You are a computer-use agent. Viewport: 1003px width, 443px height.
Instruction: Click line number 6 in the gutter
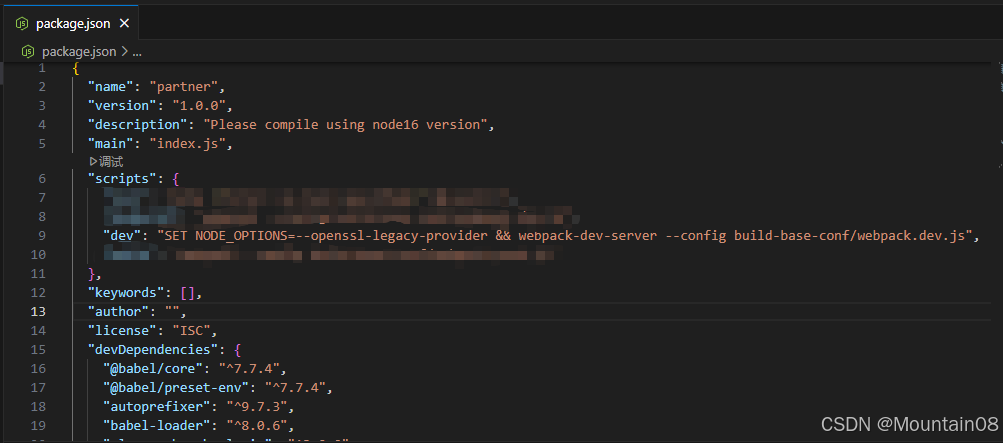[42, 178]
